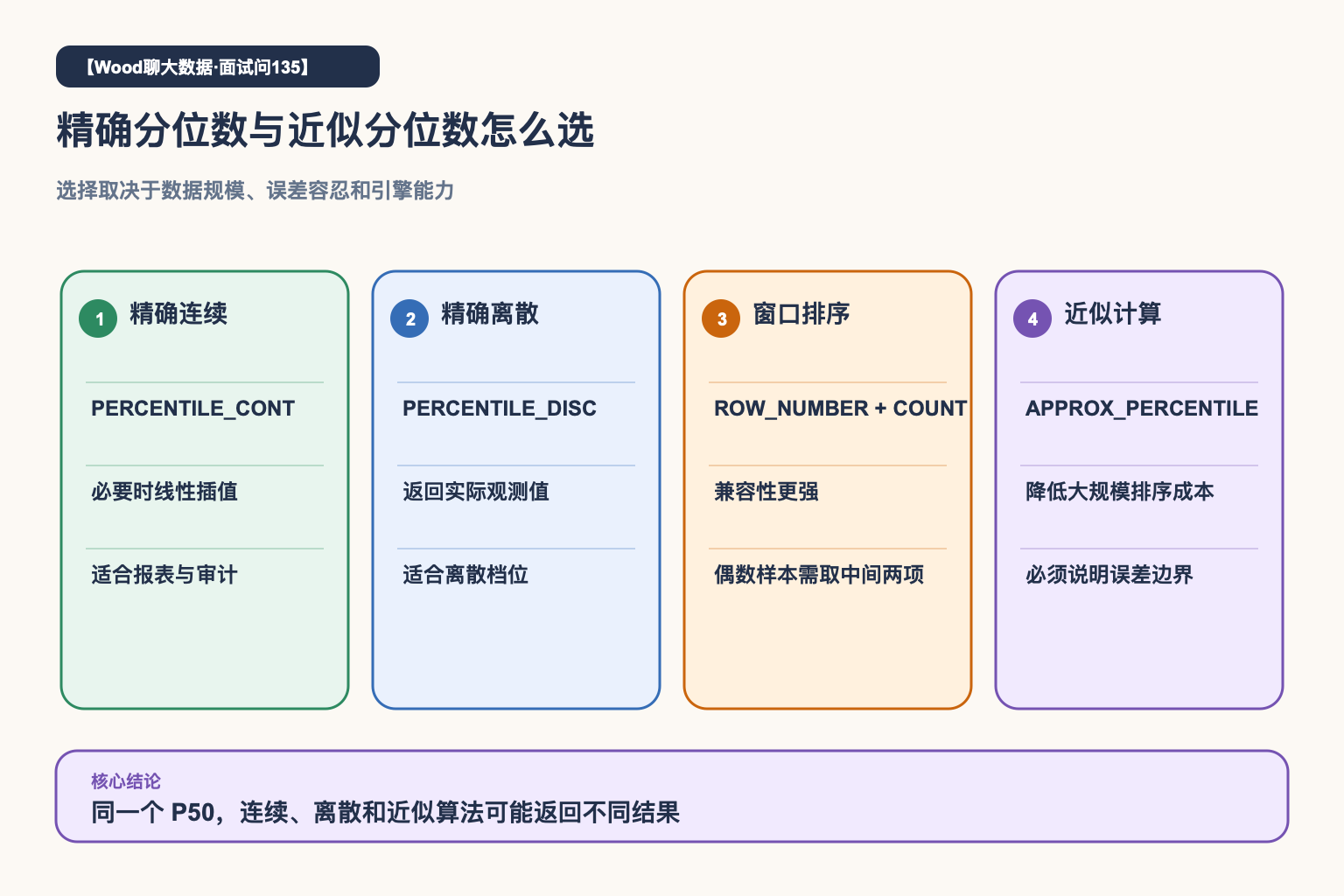Click the line 返回实际观测值

click(476, 492)
